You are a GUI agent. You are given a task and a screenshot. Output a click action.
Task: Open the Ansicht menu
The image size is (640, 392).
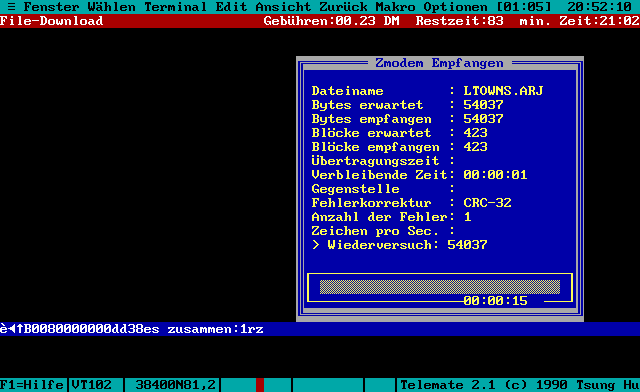coord(283,7)
